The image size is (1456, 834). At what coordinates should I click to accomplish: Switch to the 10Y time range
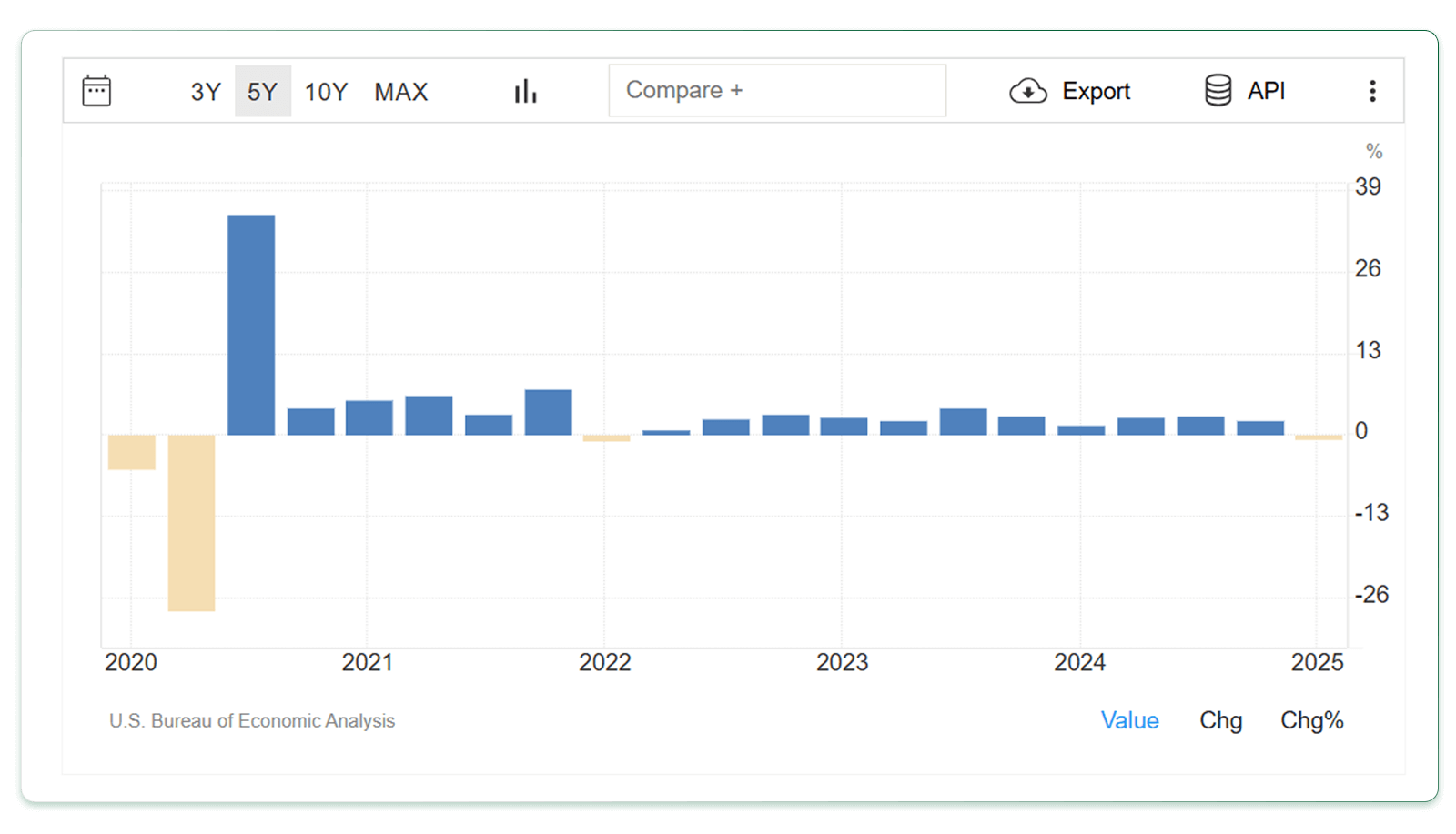[x=326, y=92]
